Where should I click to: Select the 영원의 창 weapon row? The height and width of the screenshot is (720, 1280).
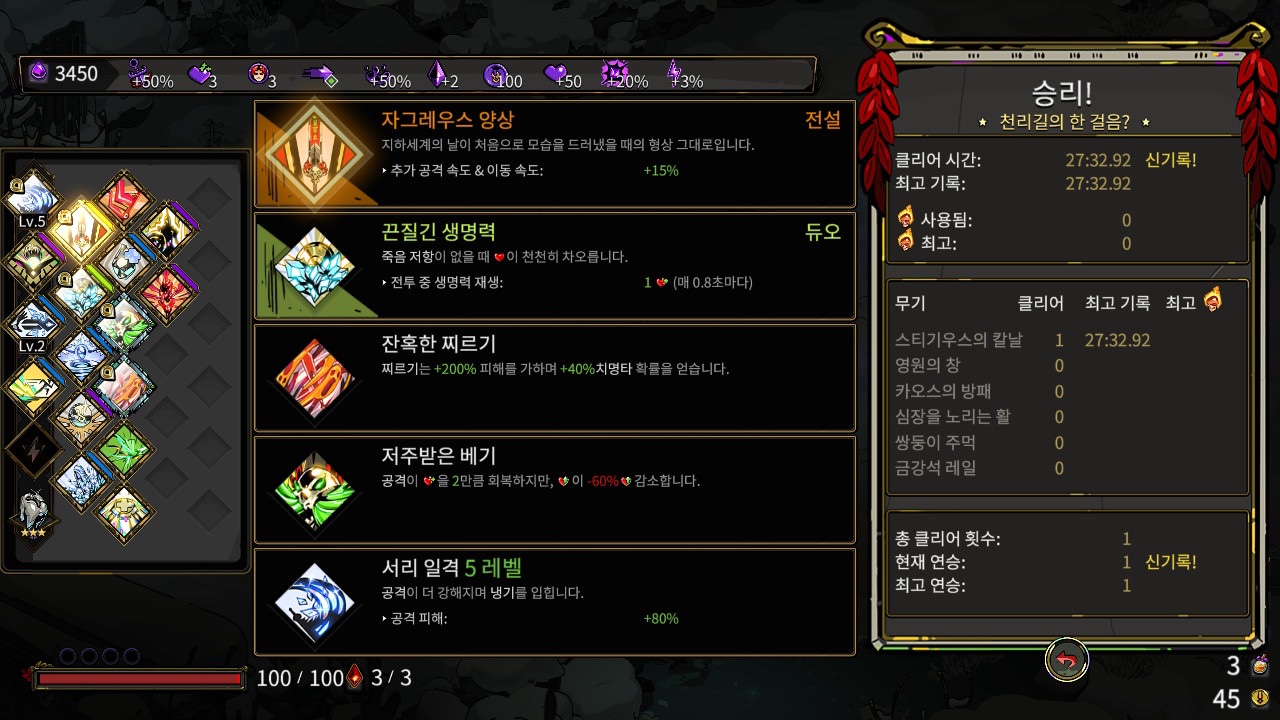coord(1067,366)
